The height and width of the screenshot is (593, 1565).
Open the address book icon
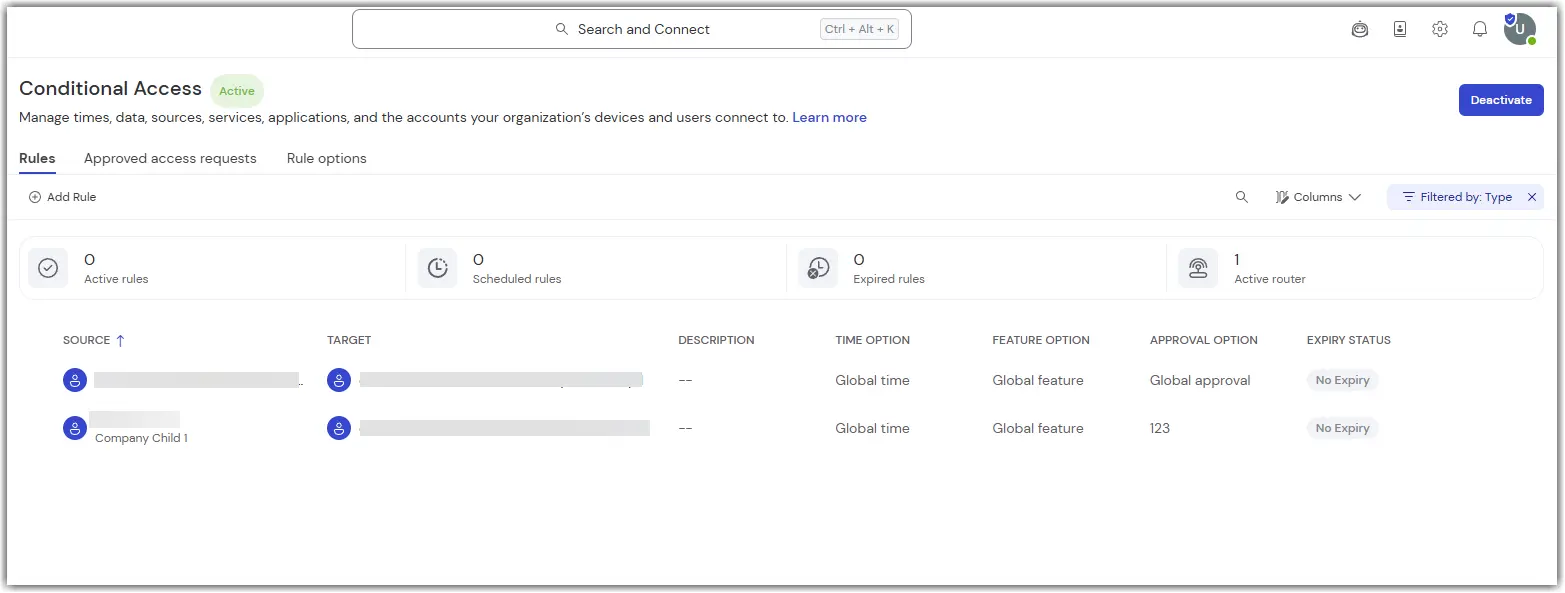click(x=1400, y=29)
